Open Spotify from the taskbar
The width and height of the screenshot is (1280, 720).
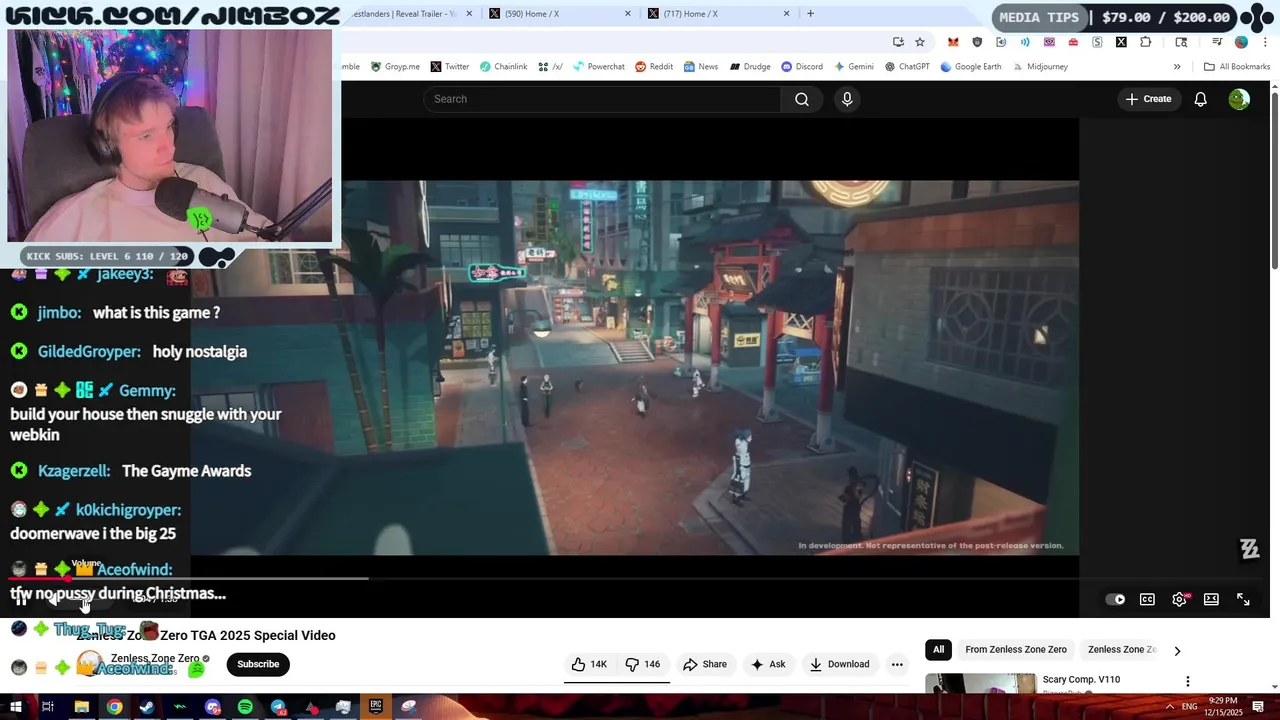[x=245, y=707]
